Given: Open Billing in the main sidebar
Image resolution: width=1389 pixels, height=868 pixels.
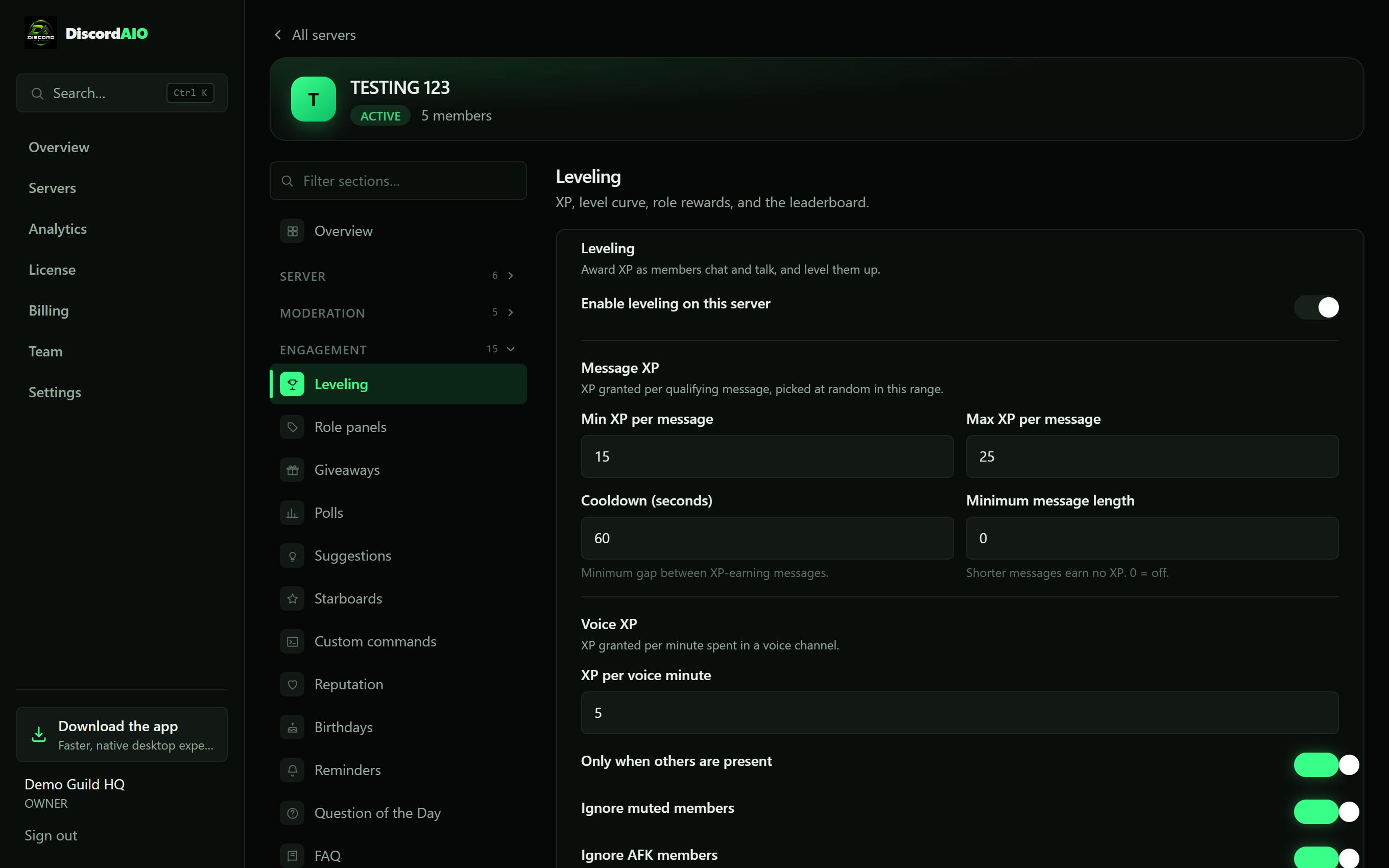Looking at the screenshot, I should [49, 310].
